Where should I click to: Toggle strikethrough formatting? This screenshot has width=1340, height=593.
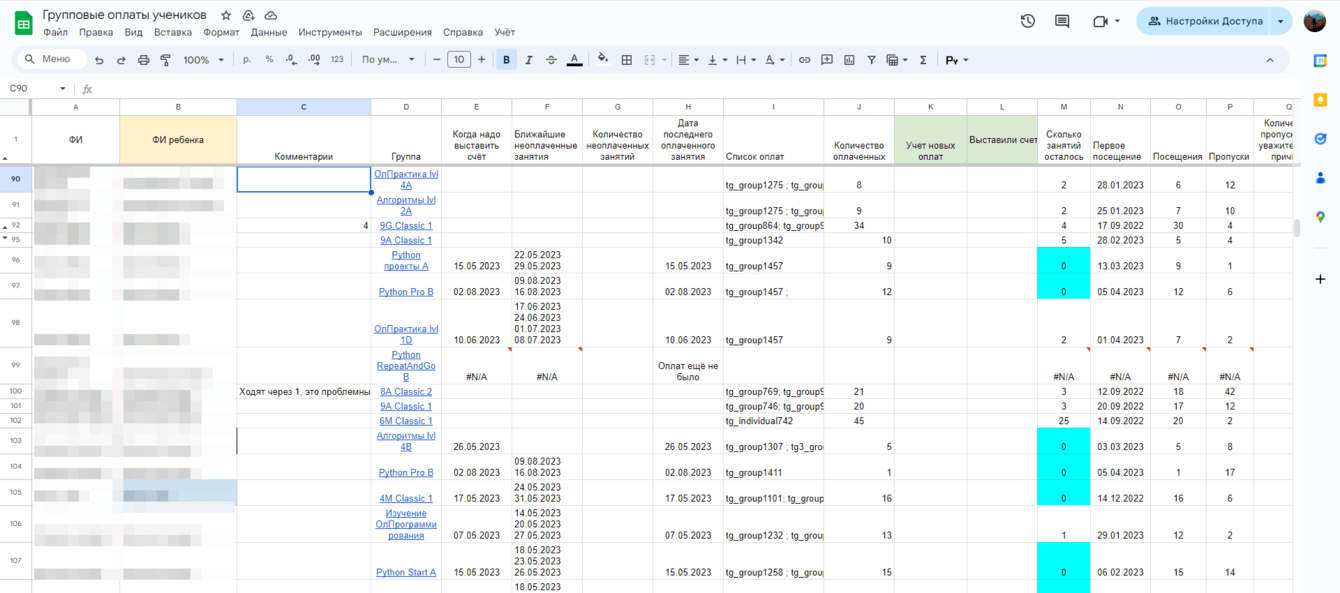[x=551, y=60]
